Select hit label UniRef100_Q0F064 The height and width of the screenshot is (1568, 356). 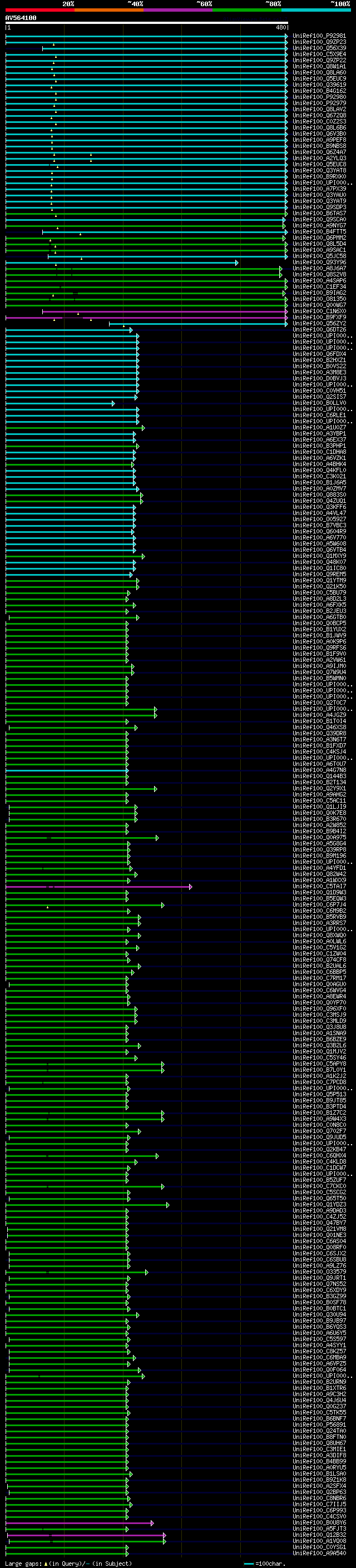click(319, 1369)
